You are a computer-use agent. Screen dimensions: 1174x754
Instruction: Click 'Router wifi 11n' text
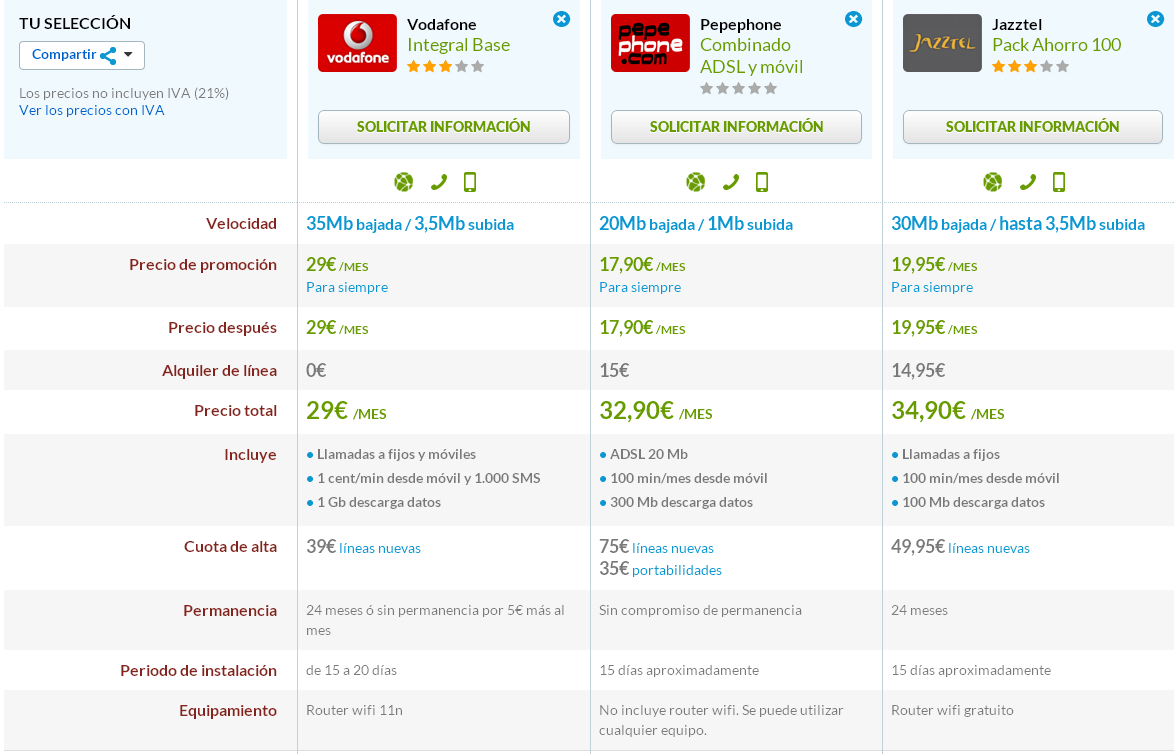point(354,710)
